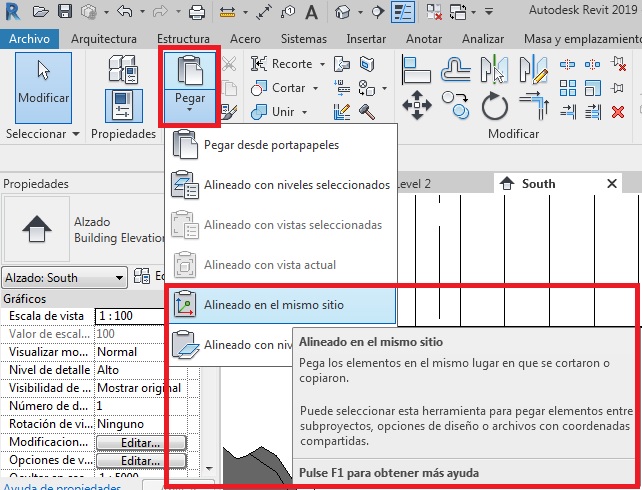Select the Rotate tool icon
The height and width of the screenshot is (490, 642).
pos(494,106)
